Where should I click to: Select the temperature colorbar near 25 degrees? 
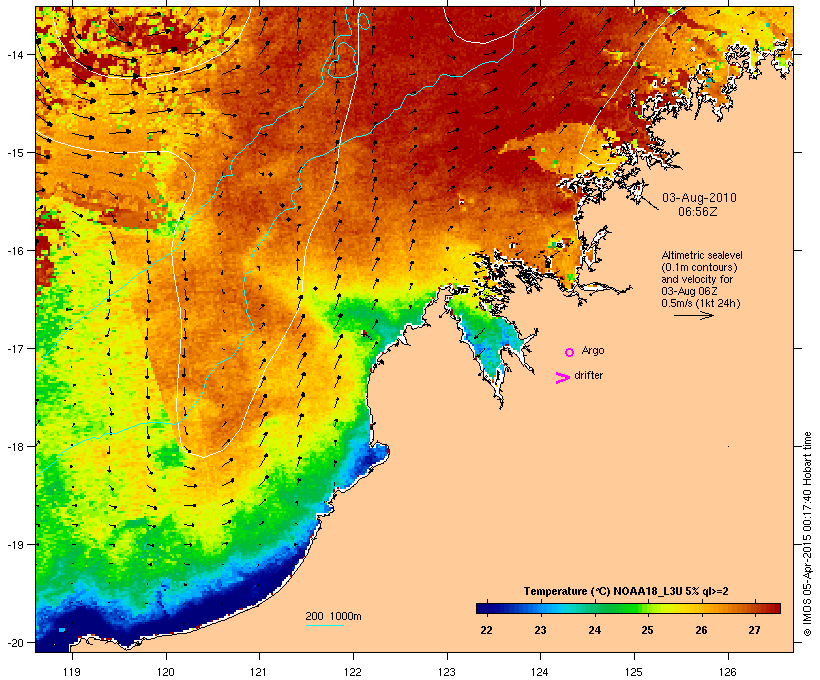pyautogui.click(x=647, y=608)
